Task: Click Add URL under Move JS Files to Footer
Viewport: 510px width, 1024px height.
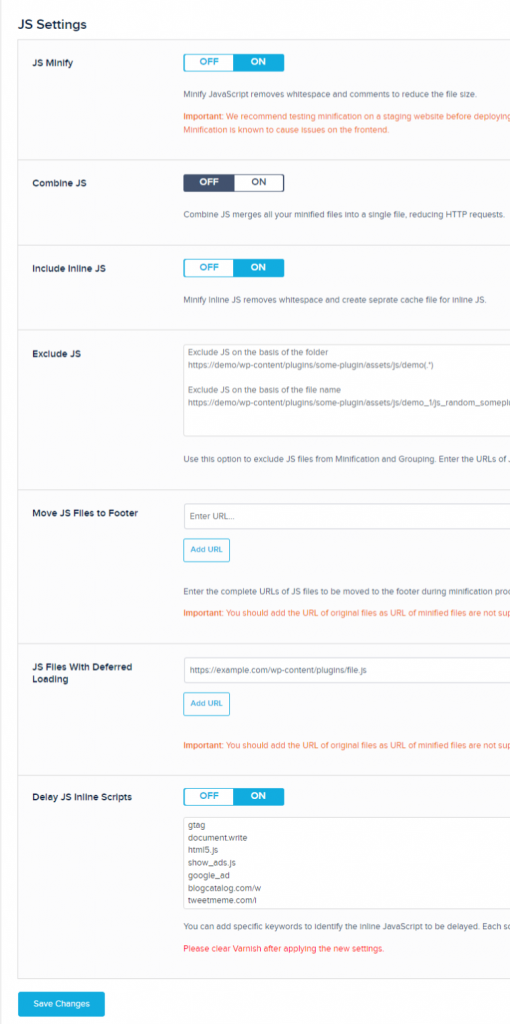Action: tap(206, 550)
